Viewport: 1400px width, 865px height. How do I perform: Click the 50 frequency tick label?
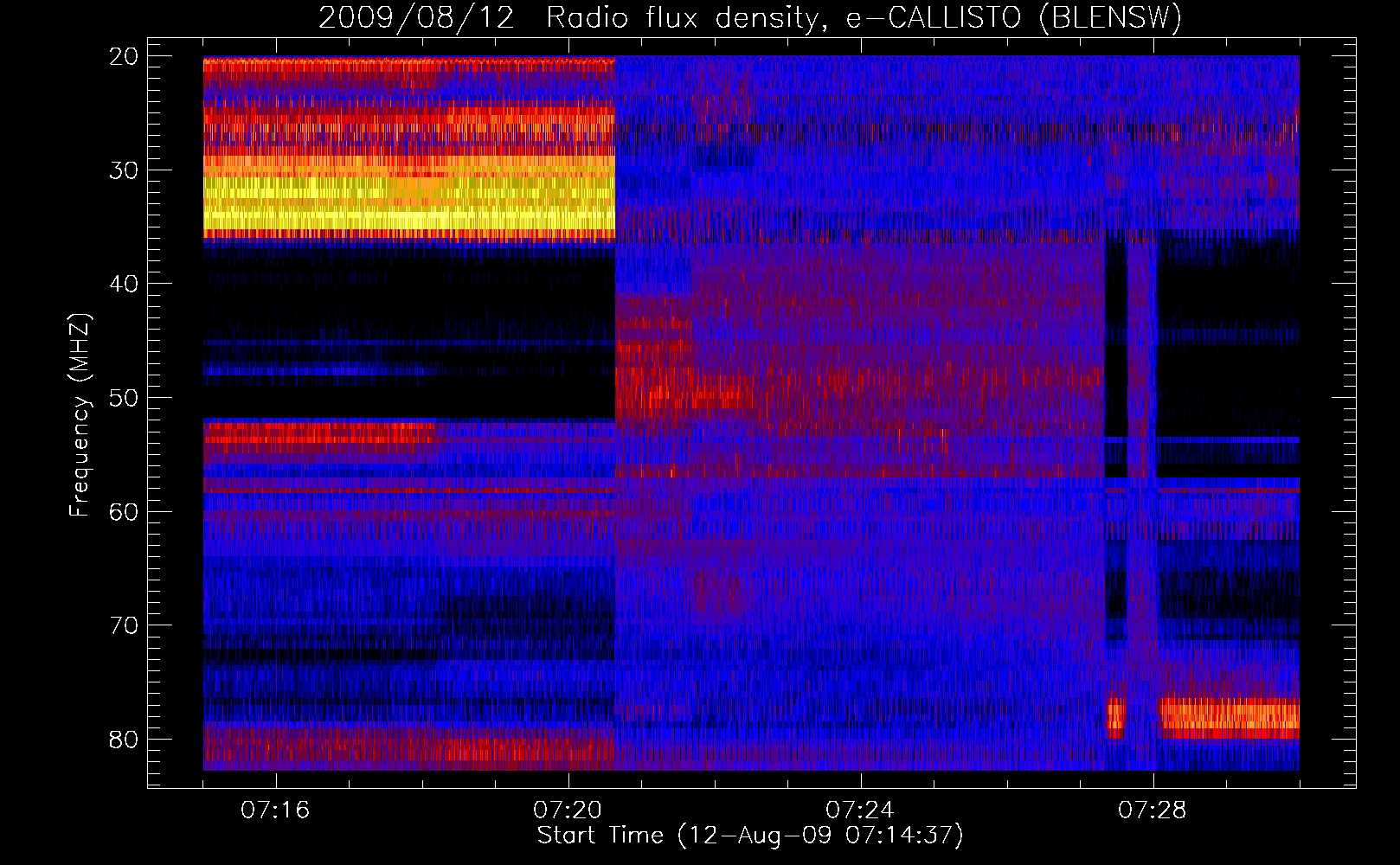[125, 398]
